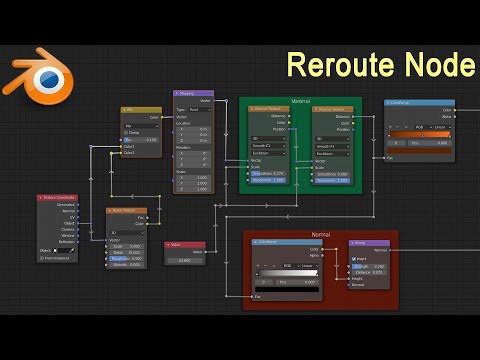Click the Value node output socket

click(x=206, y=252)
